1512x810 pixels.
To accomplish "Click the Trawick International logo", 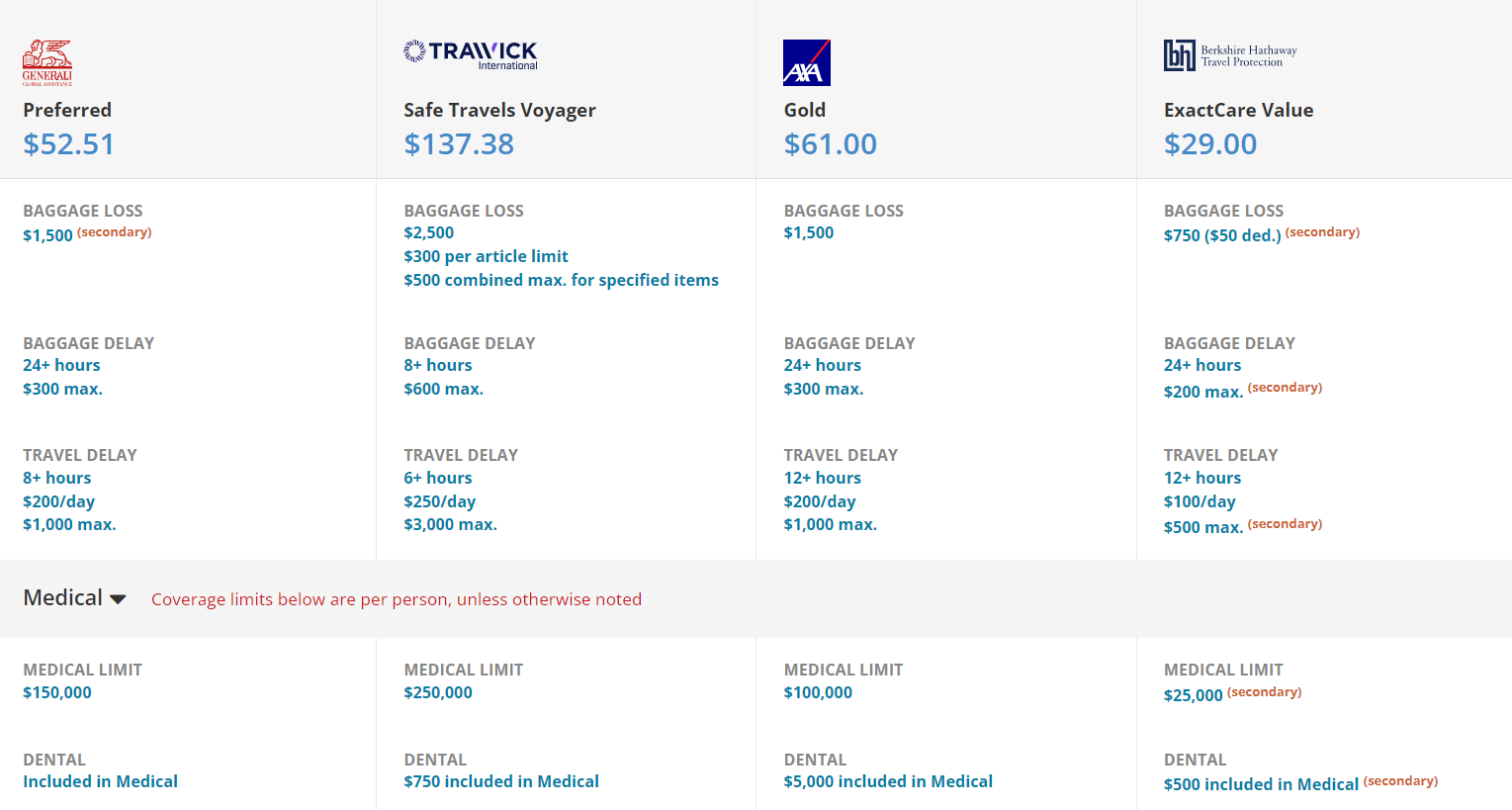I will 470,54.
